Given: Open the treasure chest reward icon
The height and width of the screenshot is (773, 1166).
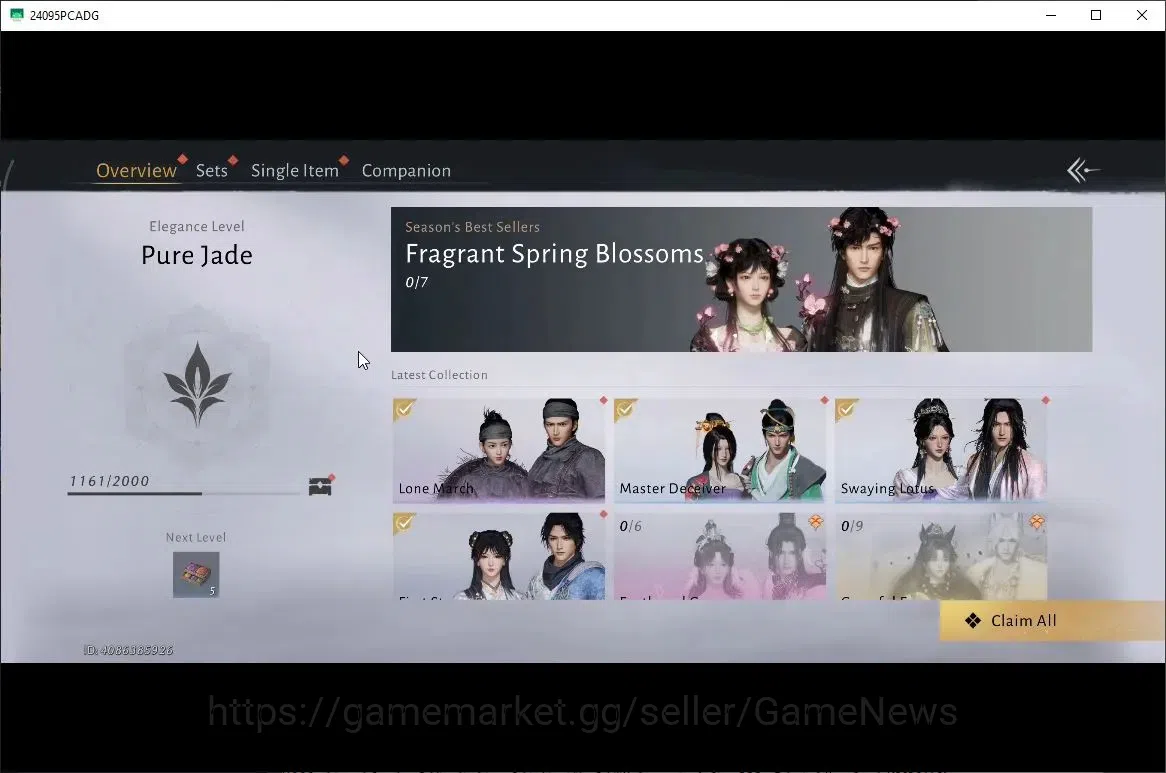Looking at the screenshot, I should 320,486.
